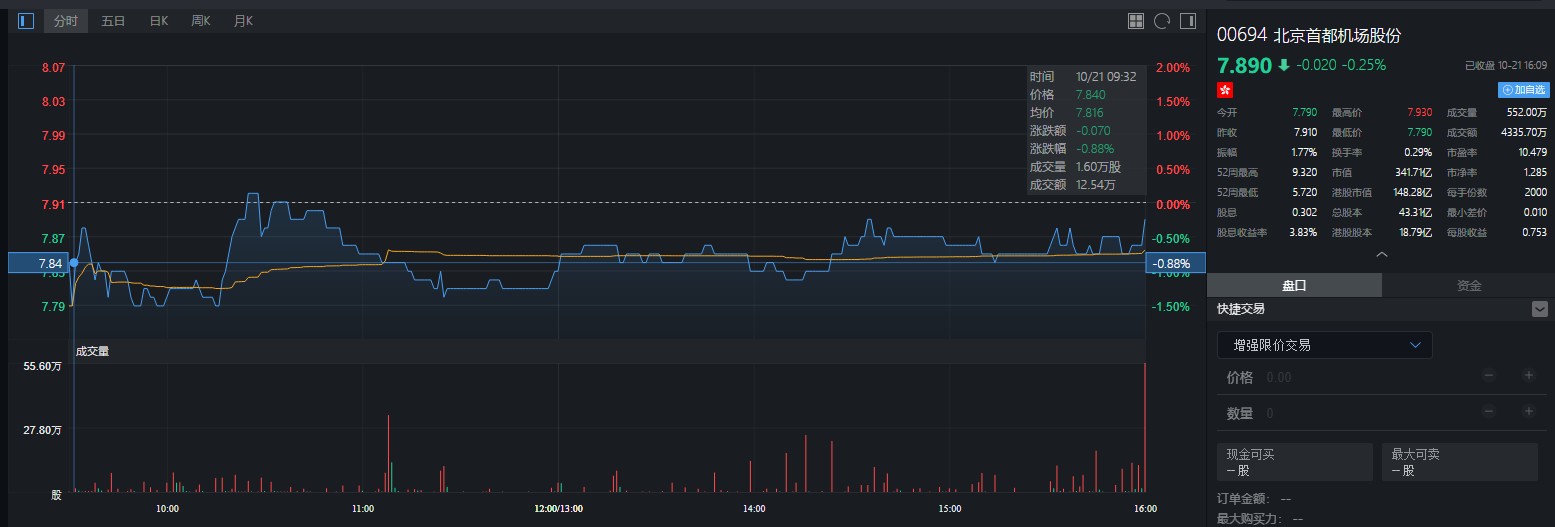Add stock to watchlist with 加自选
The image size is (1555, 527).
coord(1523,90)
